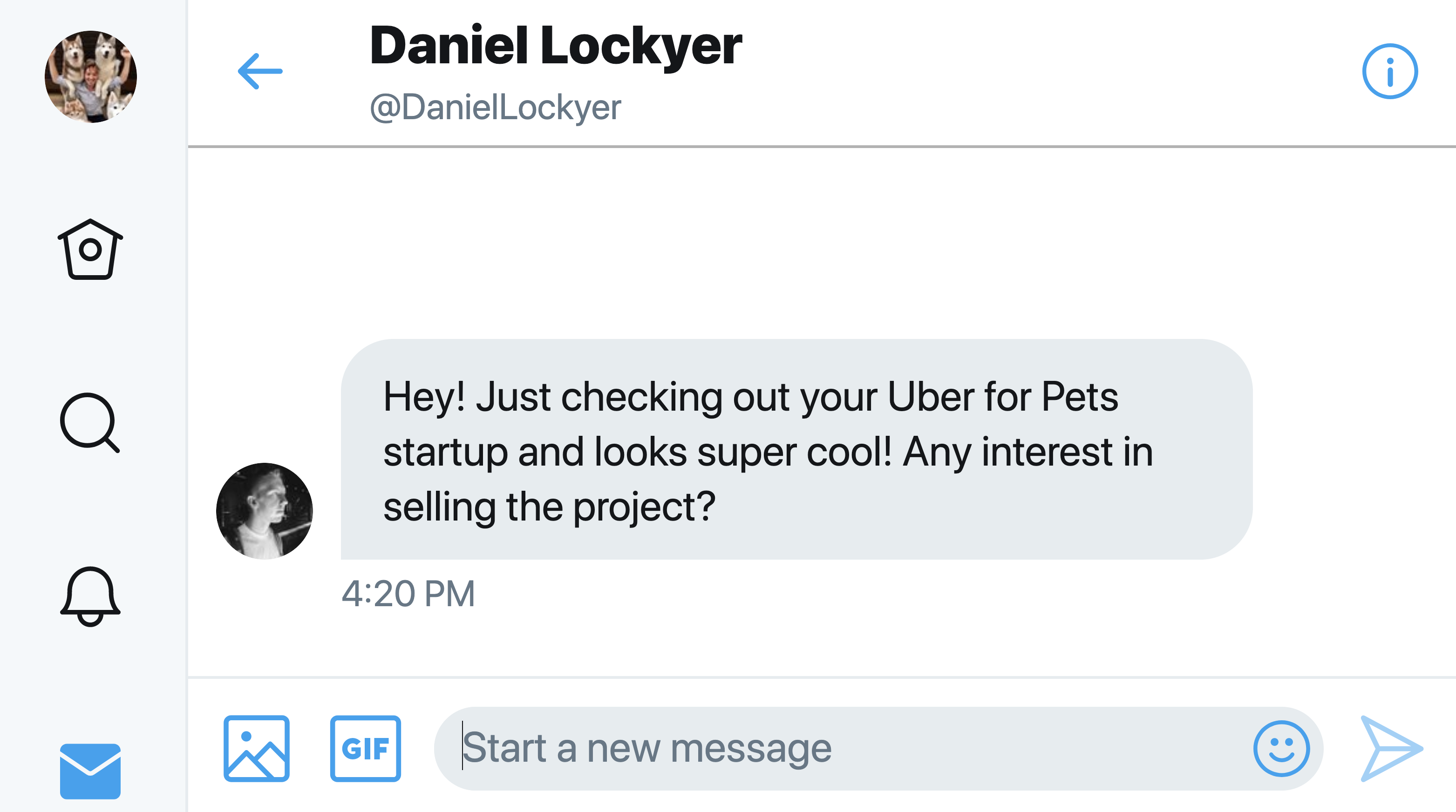This screenshot has height=812, width=1456.
Task: Open the sender's black-and-white avatar
Action: point(264,511)
